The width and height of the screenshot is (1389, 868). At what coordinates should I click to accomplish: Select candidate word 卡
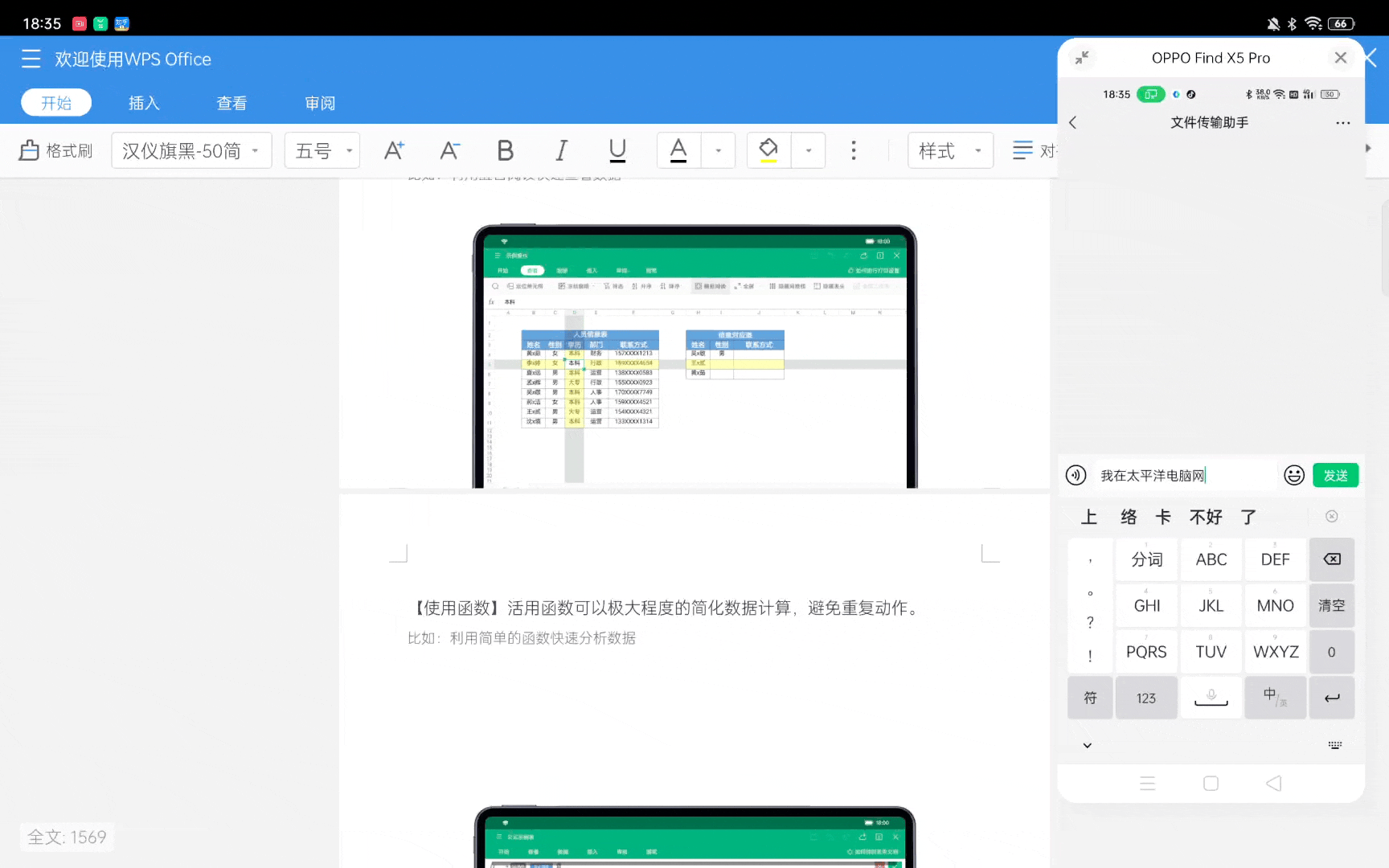(x=1163, y=517)
